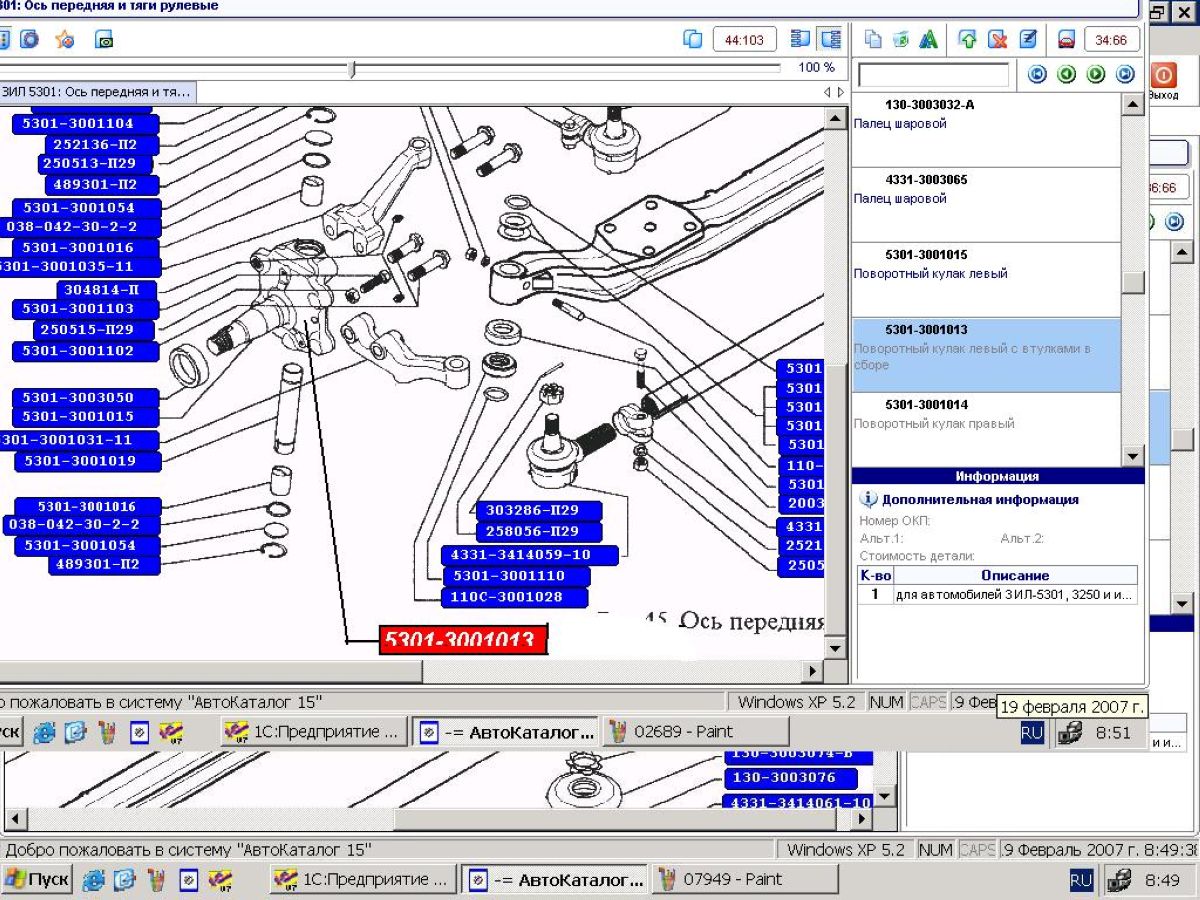Open the 02689 - Paint taskbar button
This screenshot has width=1200, height=900.
click(696, 732)
